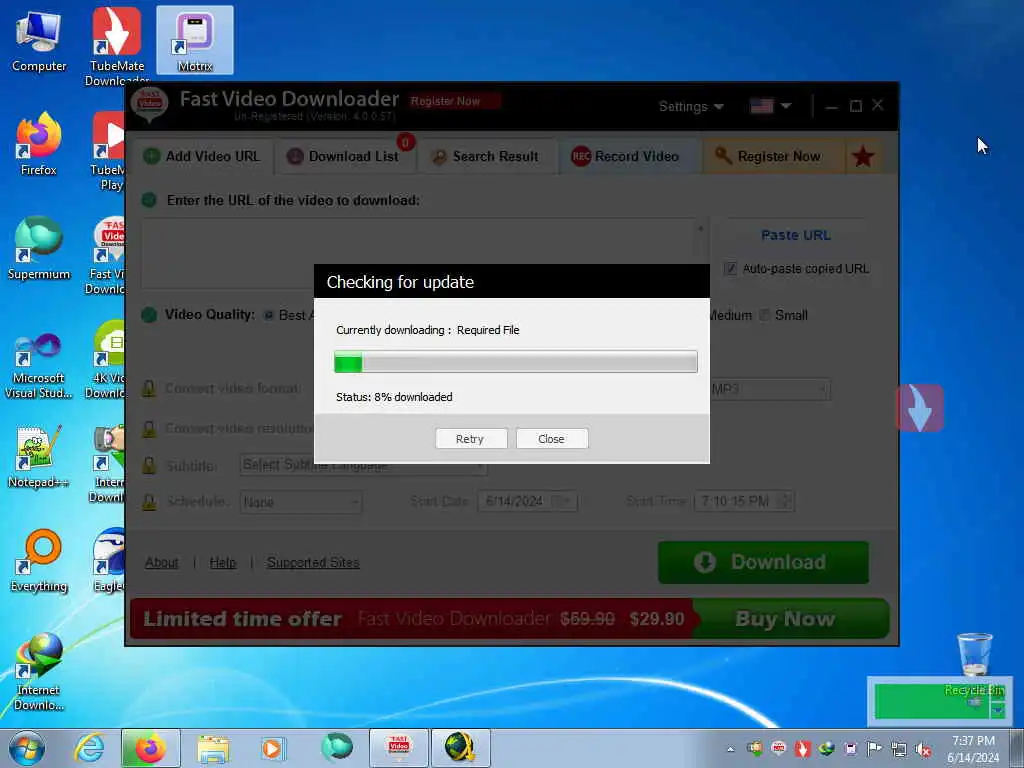Viewport: 1024px width, 768px height.
Task: Close the Checking for update dialog
Action: click(x=552, y=439)
